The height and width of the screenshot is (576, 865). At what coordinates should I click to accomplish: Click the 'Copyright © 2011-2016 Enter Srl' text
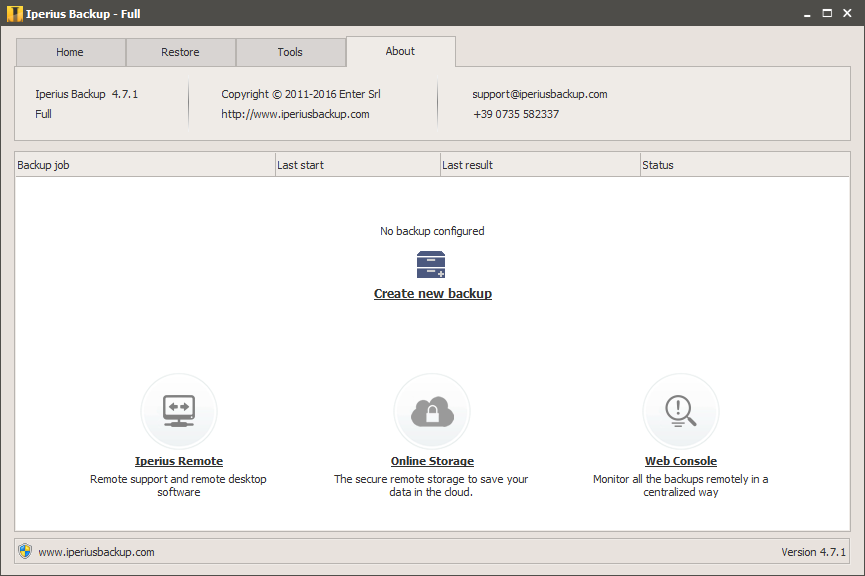point(301,94)
